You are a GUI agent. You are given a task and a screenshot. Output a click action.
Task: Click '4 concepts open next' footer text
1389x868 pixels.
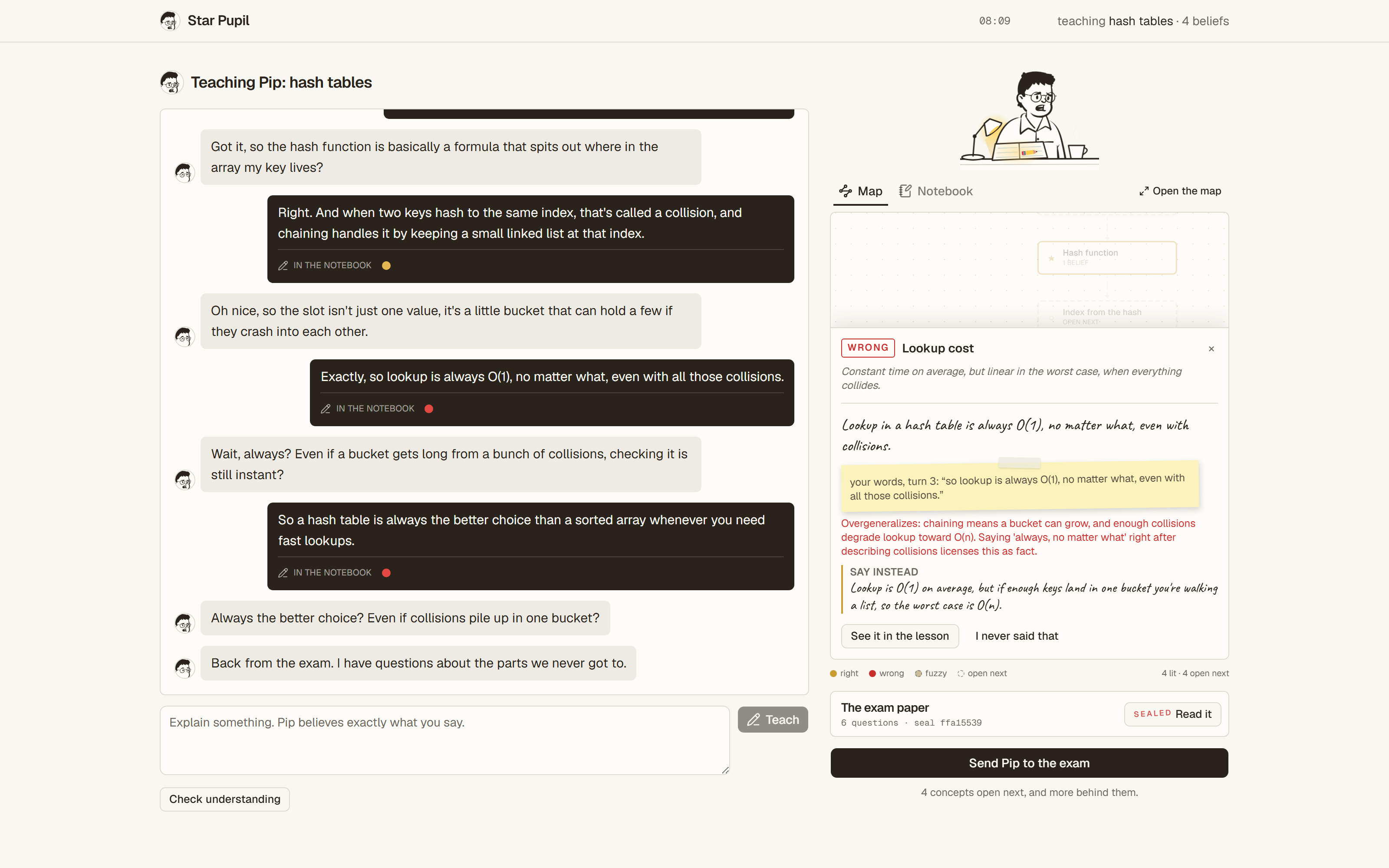(1029, 793)
